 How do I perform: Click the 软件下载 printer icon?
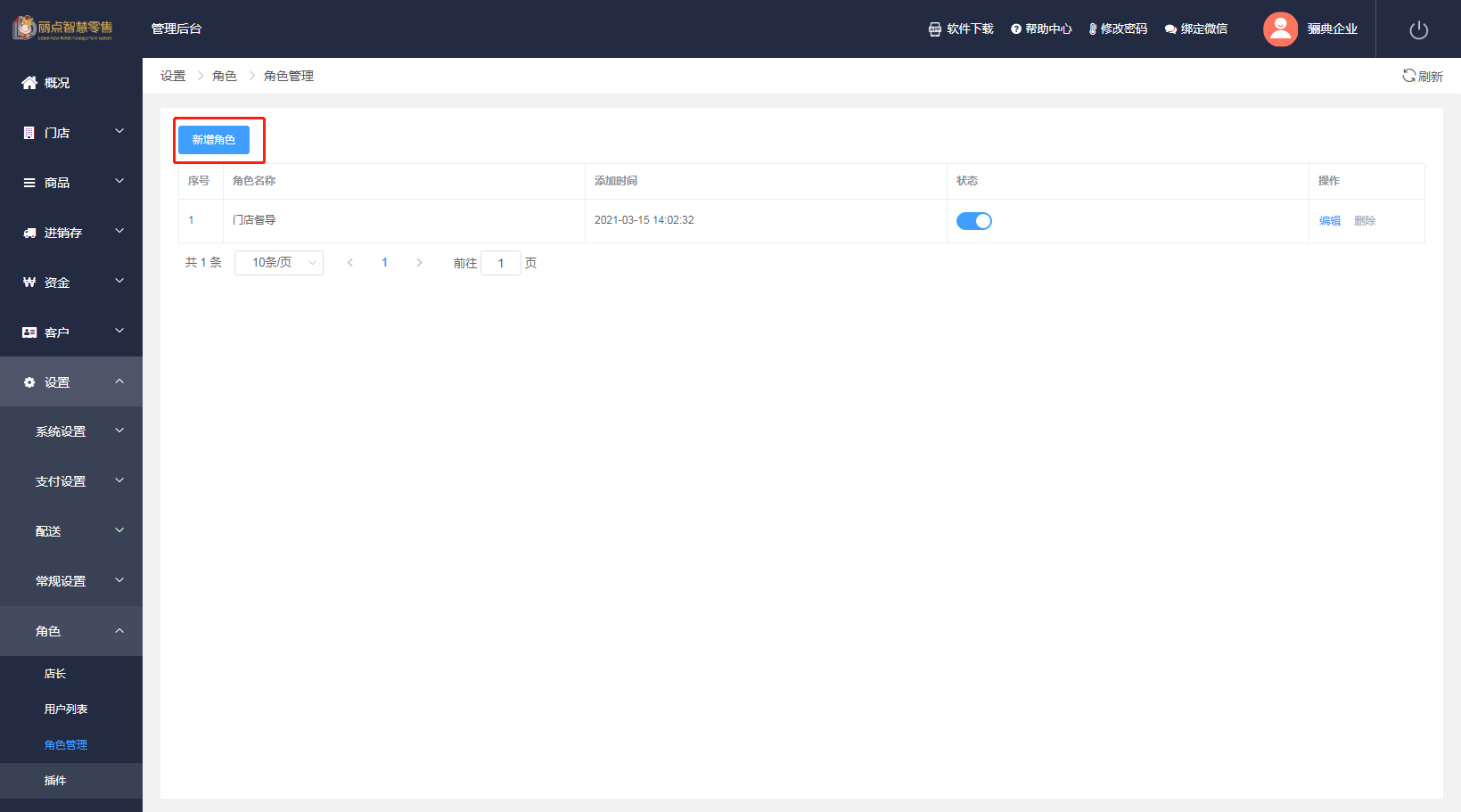[934, 29]
